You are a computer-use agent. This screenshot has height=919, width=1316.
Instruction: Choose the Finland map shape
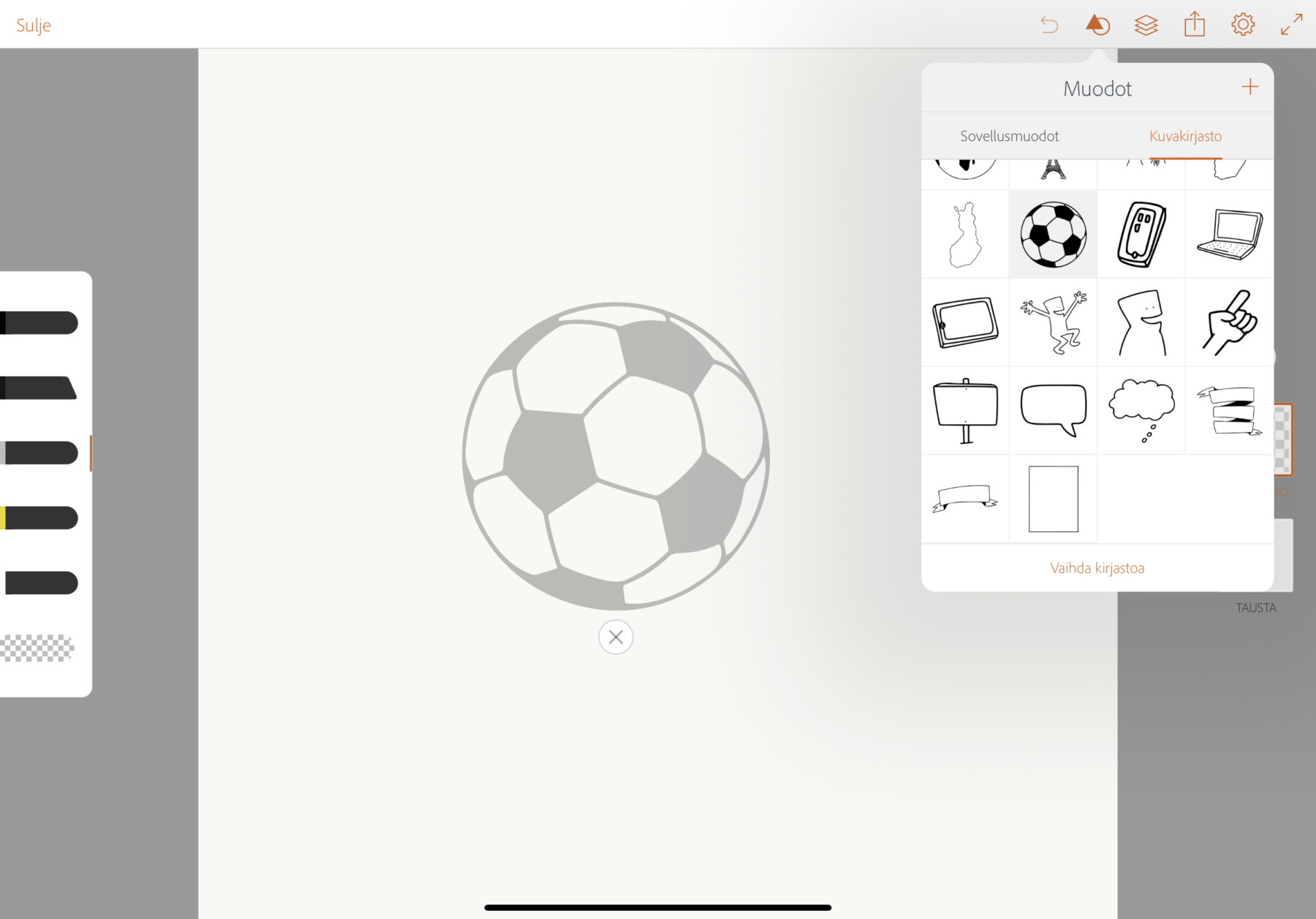[965, 235]
